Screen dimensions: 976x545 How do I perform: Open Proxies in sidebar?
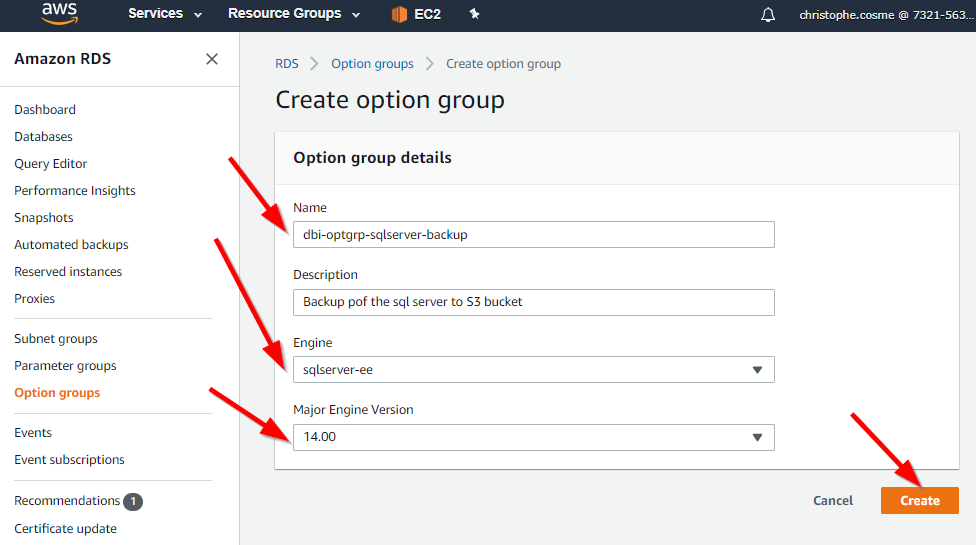tap(34, 299)
